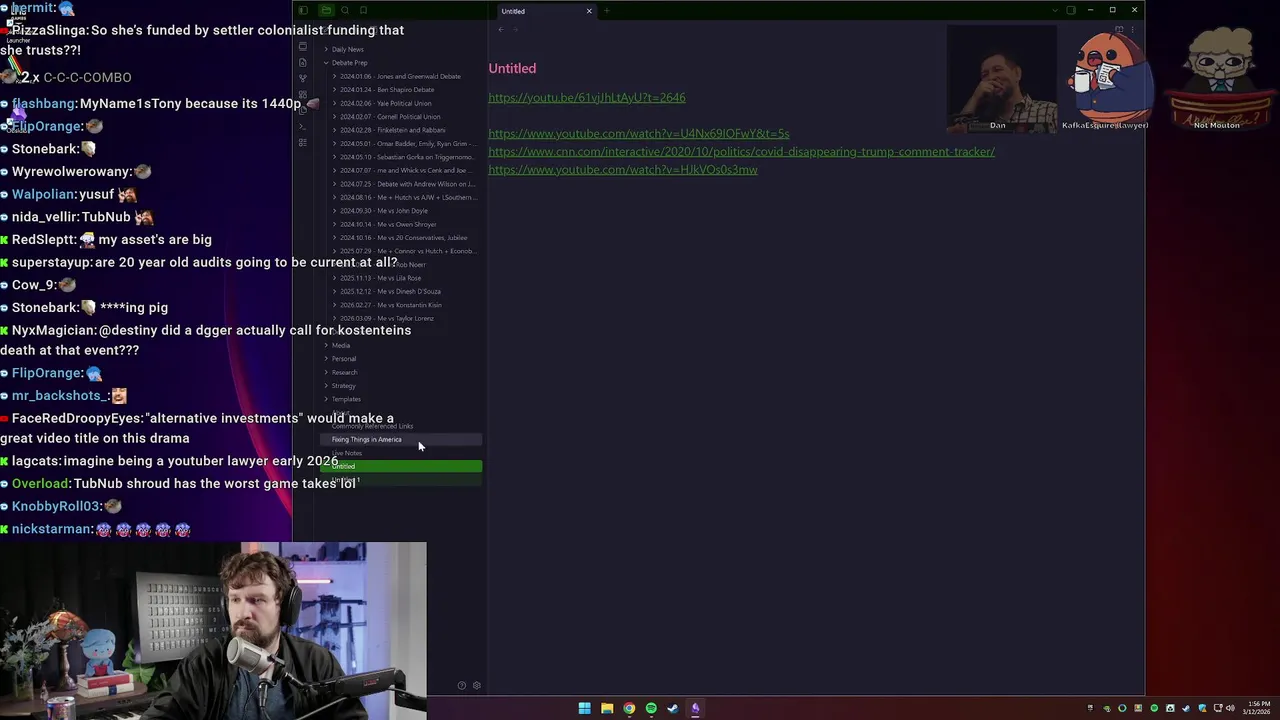Open the graph view ribbon icon
This screenshot has width=1280, height=720.
pyautogui.click(x=303, y=78)
